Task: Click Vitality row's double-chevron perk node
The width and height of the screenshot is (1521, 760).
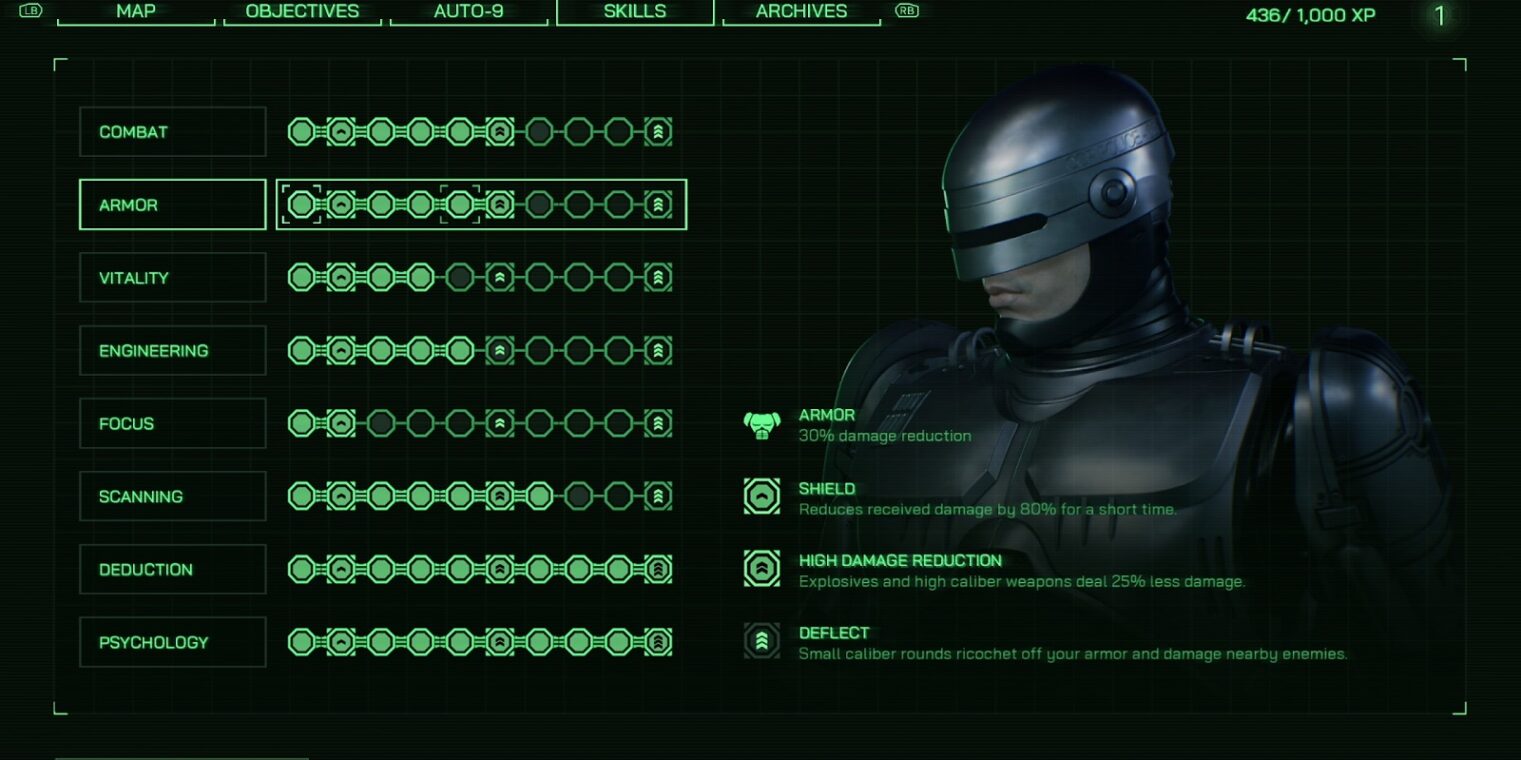Action: (499, 278)
